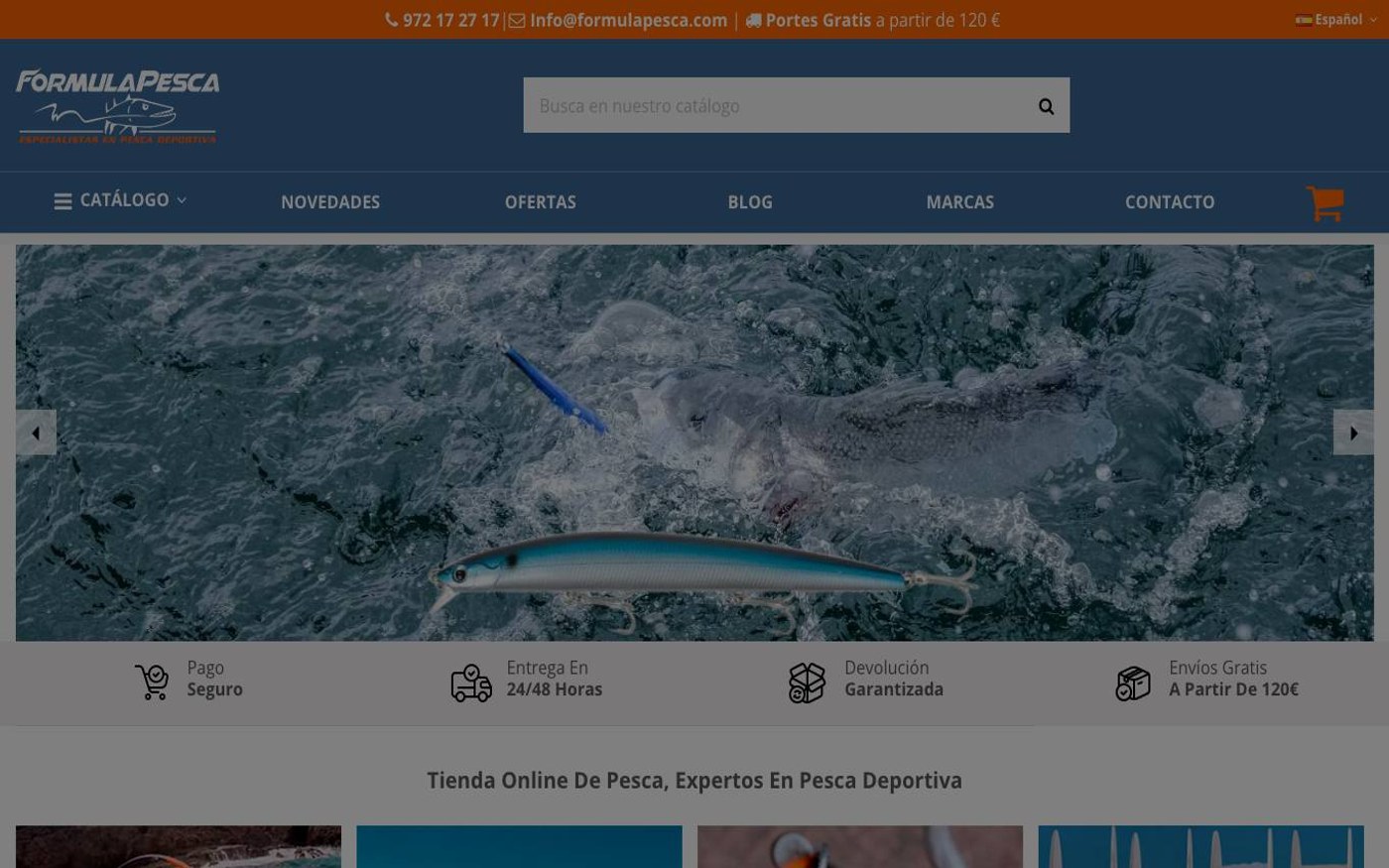Open the Catálogo menu
This screenshot has width=1389, height=868.
tap(120, 200)
